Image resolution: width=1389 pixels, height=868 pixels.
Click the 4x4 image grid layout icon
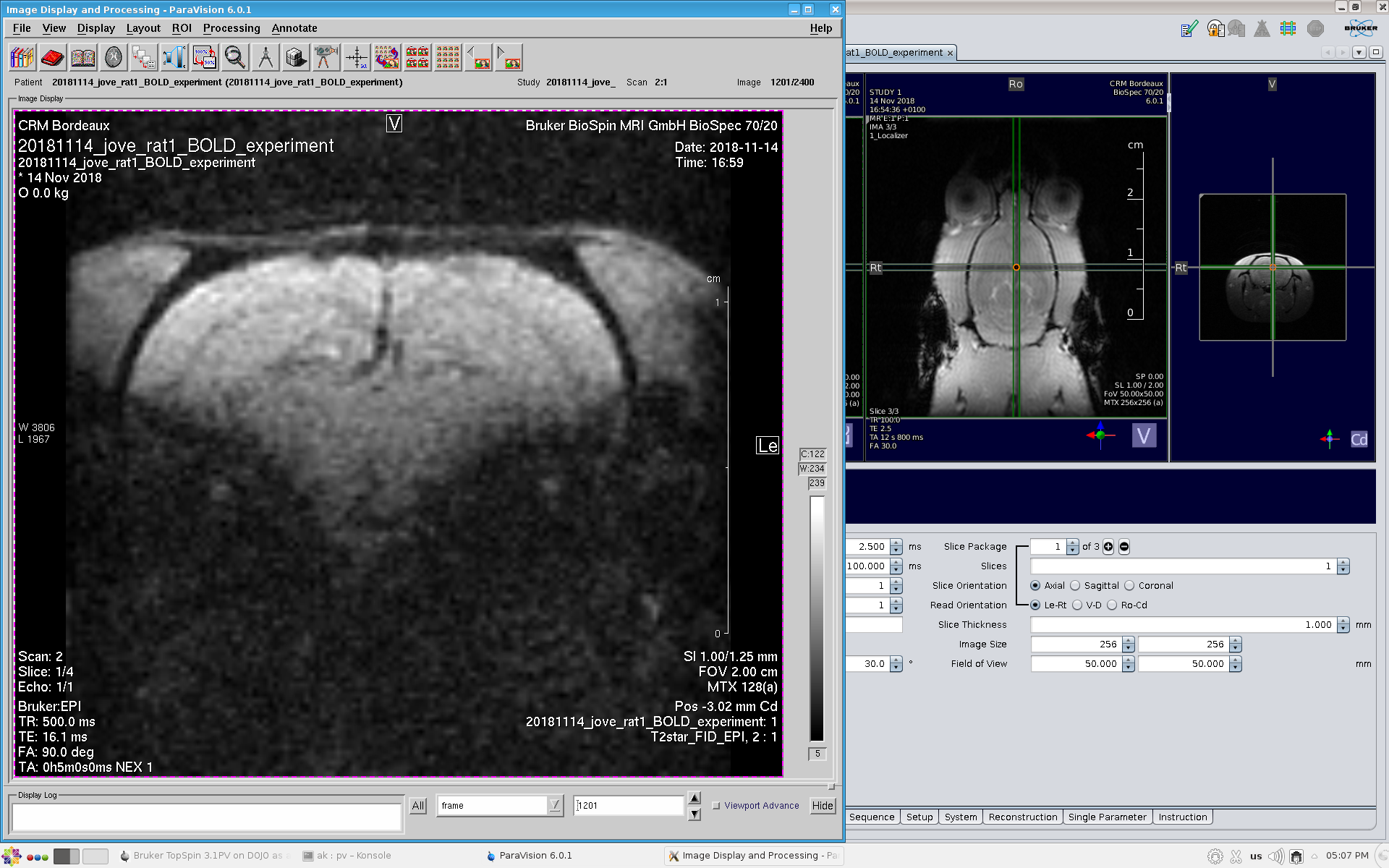pyautogui.click(x=448, y=57)
